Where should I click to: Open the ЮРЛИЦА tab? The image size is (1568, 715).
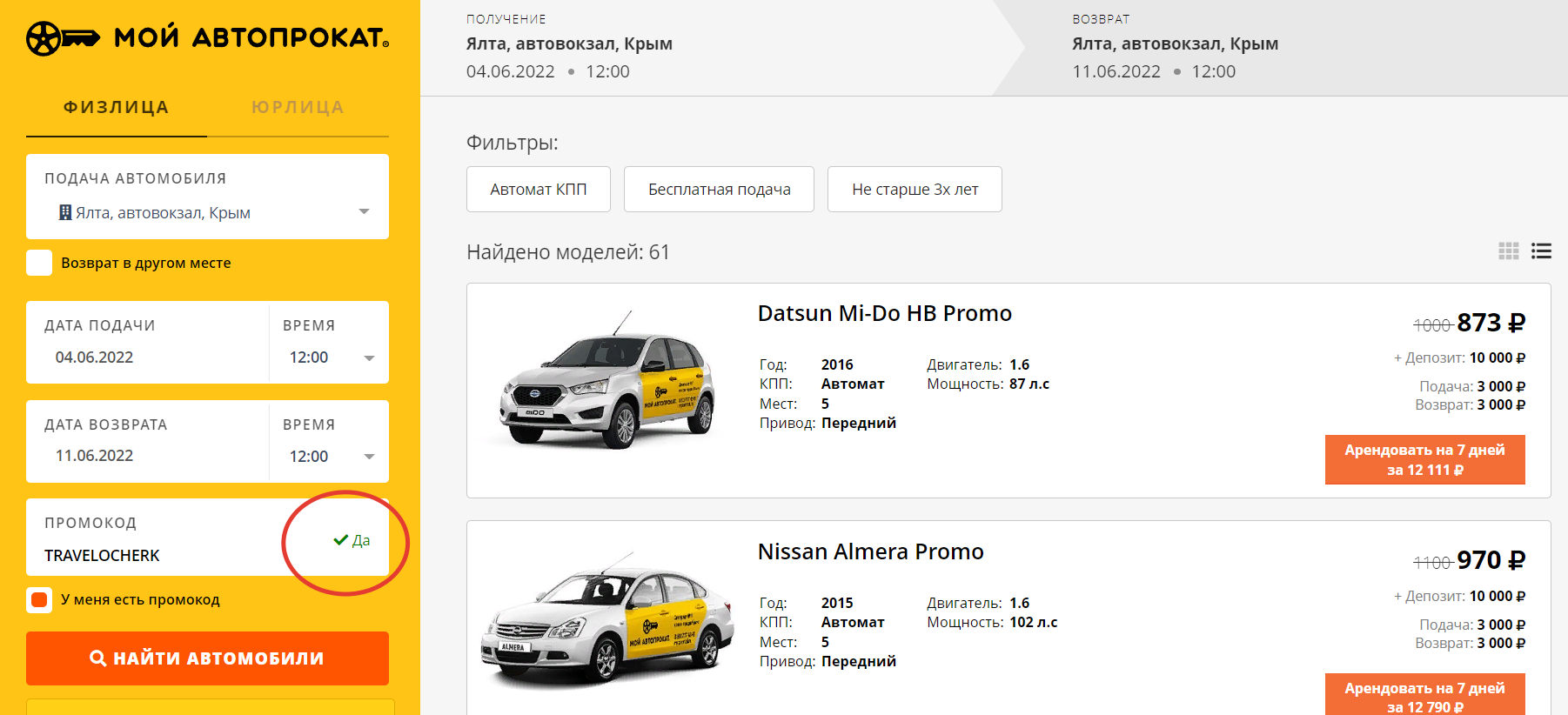click(x=298, y=107)
